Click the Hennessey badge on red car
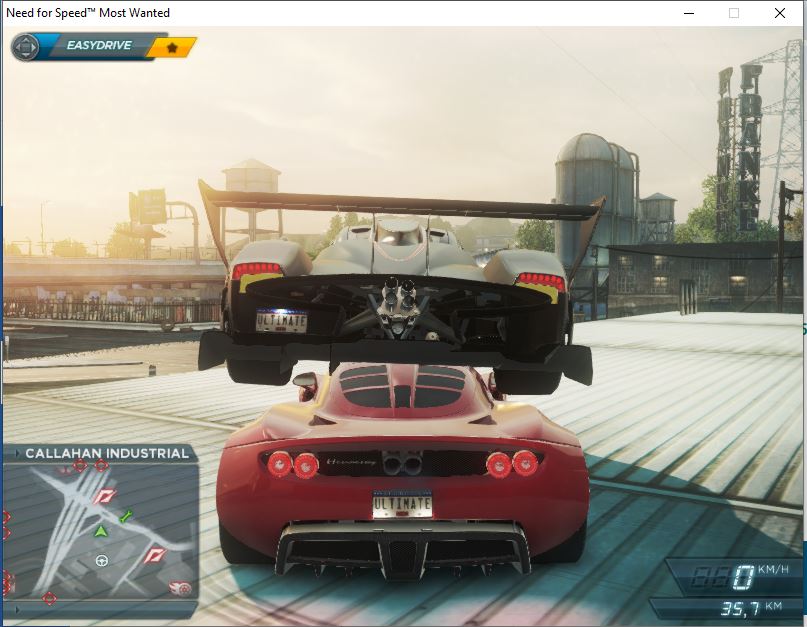This screenshot has height=627, width=807. [x=351, y=462]
